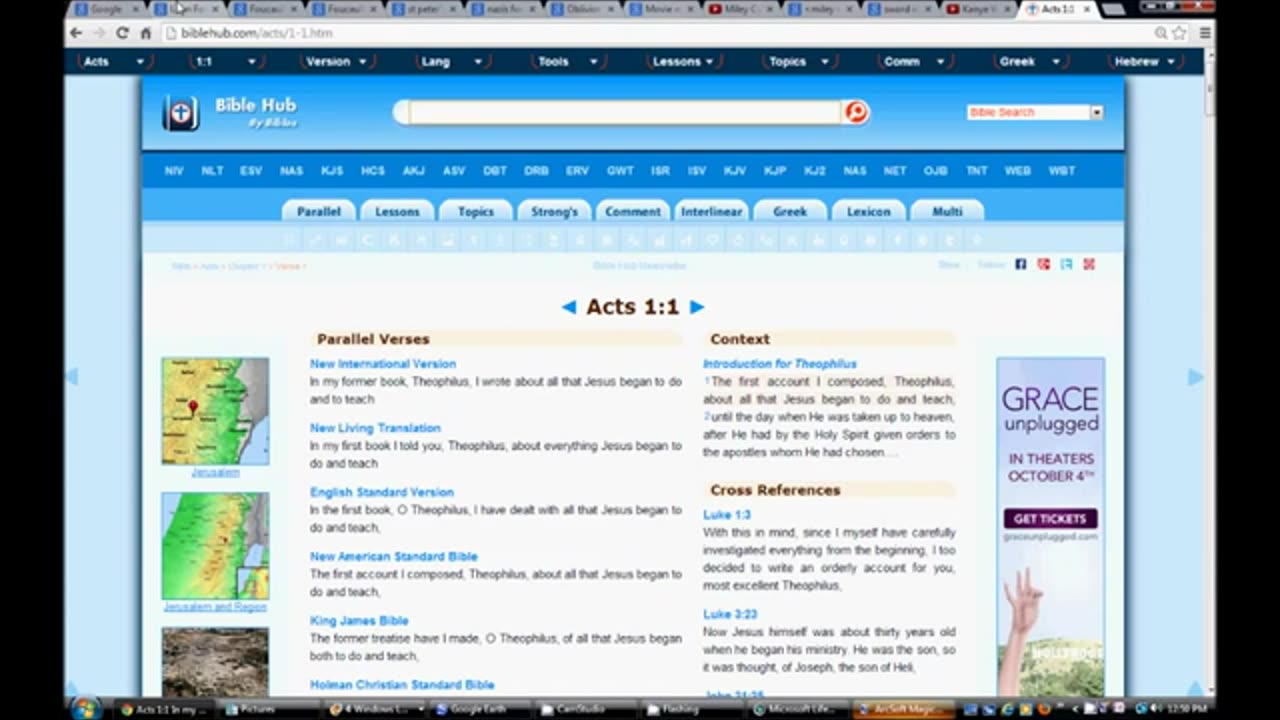The width and height of the screenshot is (1280, 720).
Task: Choose the WEB version link
Action: coord(1017,171)
